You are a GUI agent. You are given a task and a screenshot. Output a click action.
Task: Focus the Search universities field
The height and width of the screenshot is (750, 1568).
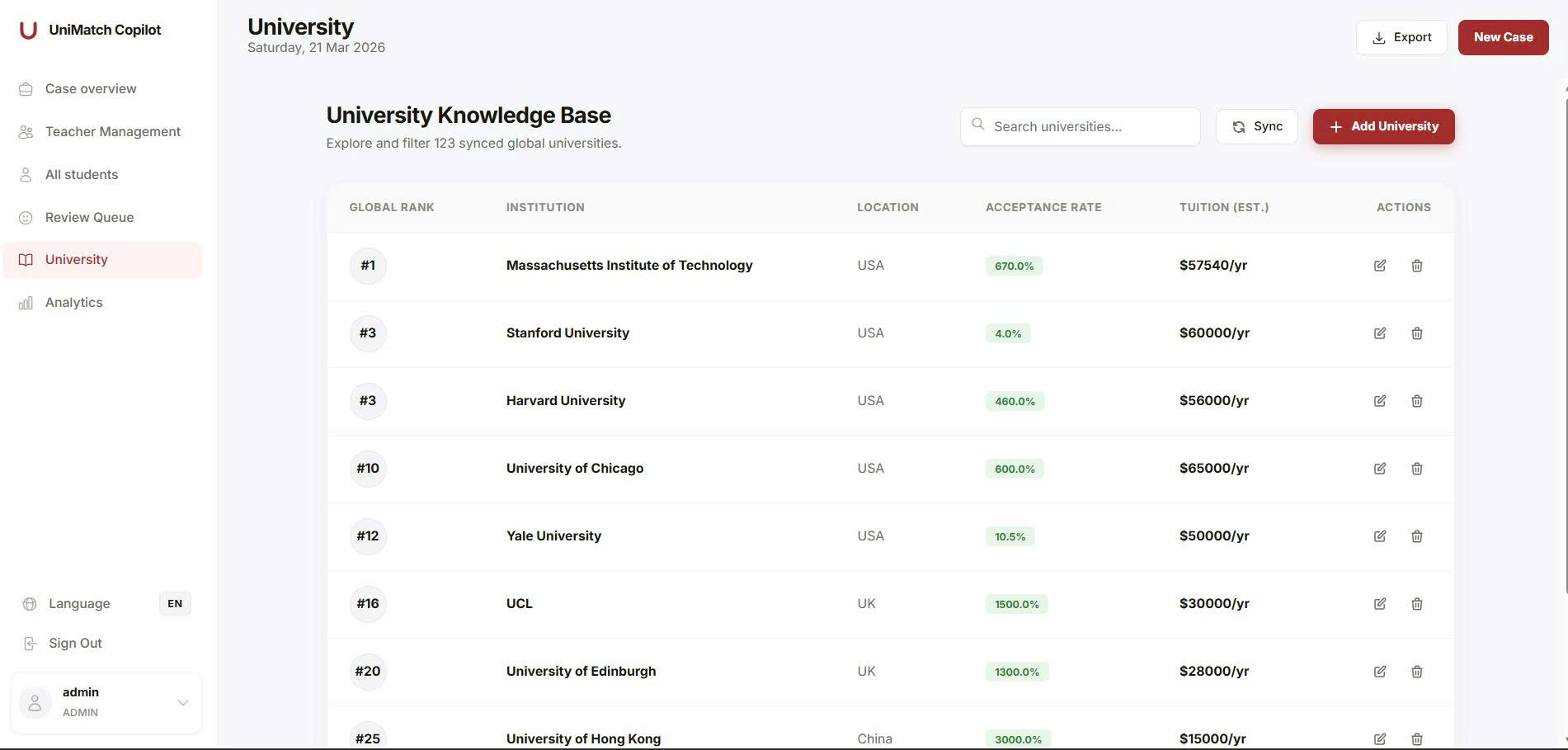1089,127
